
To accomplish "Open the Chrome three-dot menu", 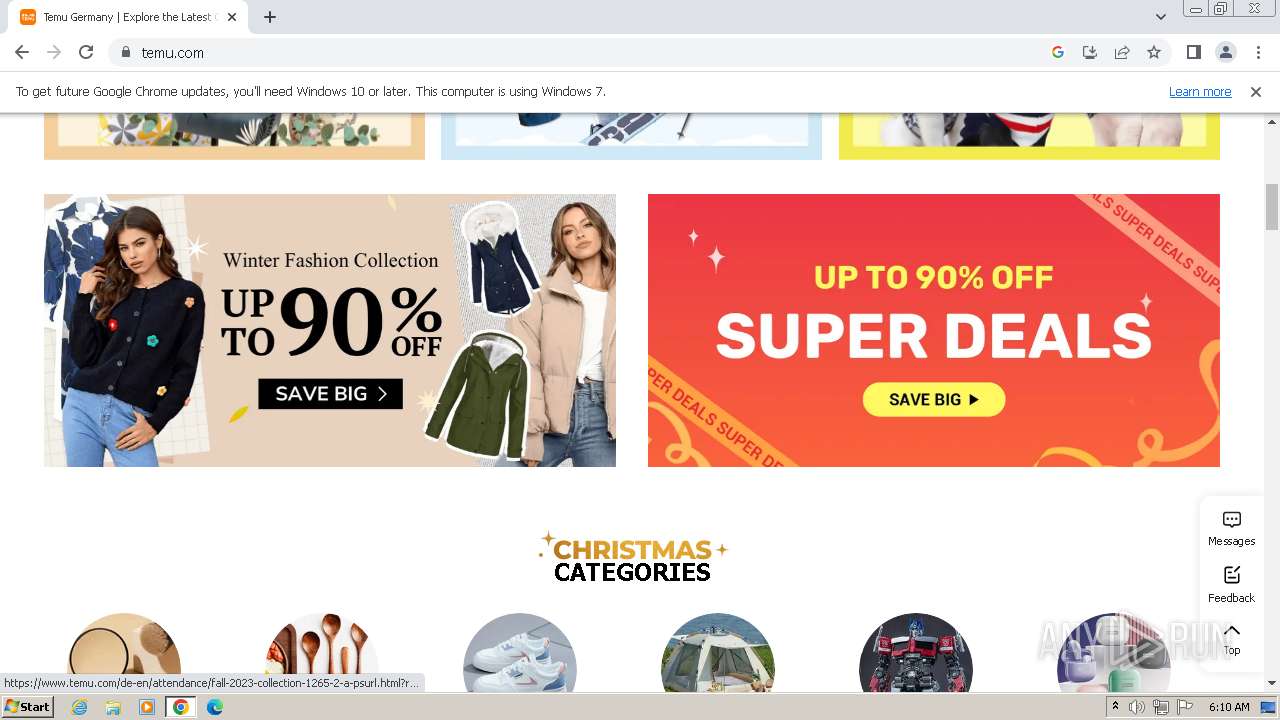I will (x=1258, y=52).
